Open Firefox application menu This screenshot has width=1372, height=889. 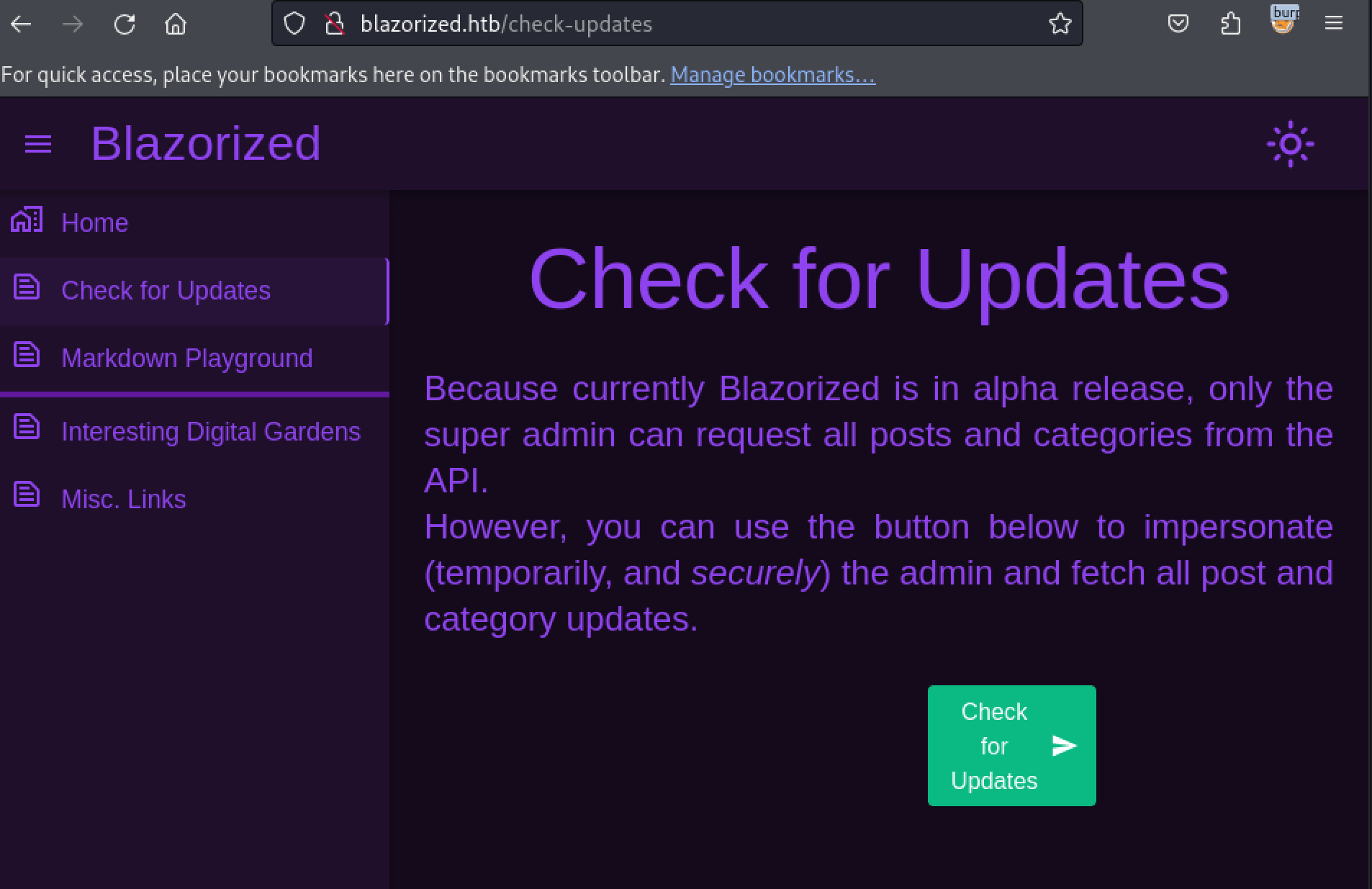point(1334,24)
